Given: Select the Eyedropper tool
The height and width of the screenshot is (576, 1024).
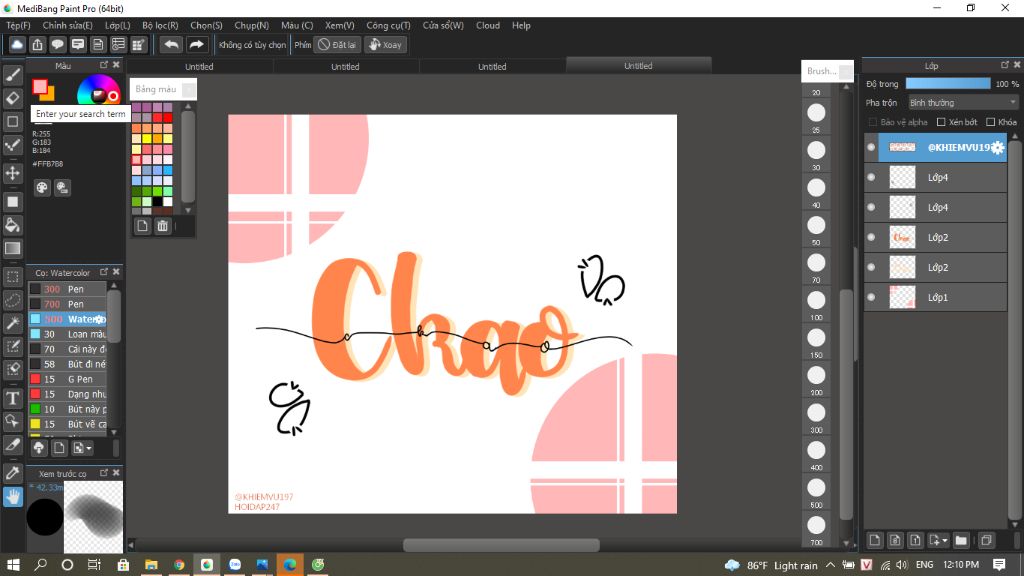Looking at the screenshot, I should (x=12, y=473).
